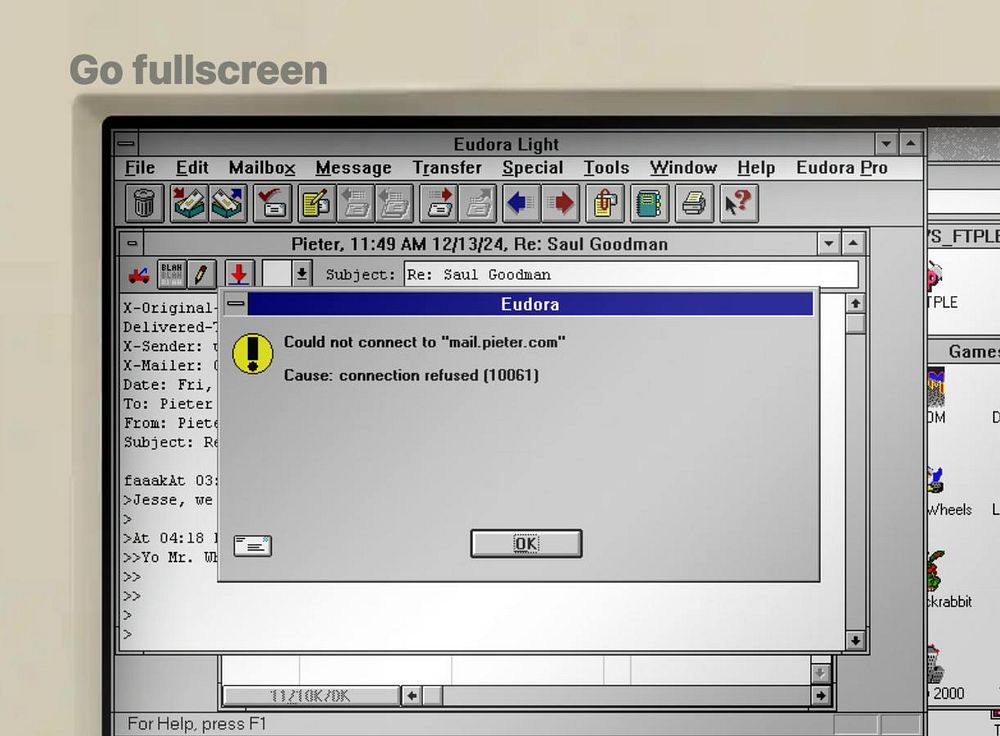1000x736 pixels.
Task: Open the priority dropdown in message toolbar
Action: [x=302, y=274]
